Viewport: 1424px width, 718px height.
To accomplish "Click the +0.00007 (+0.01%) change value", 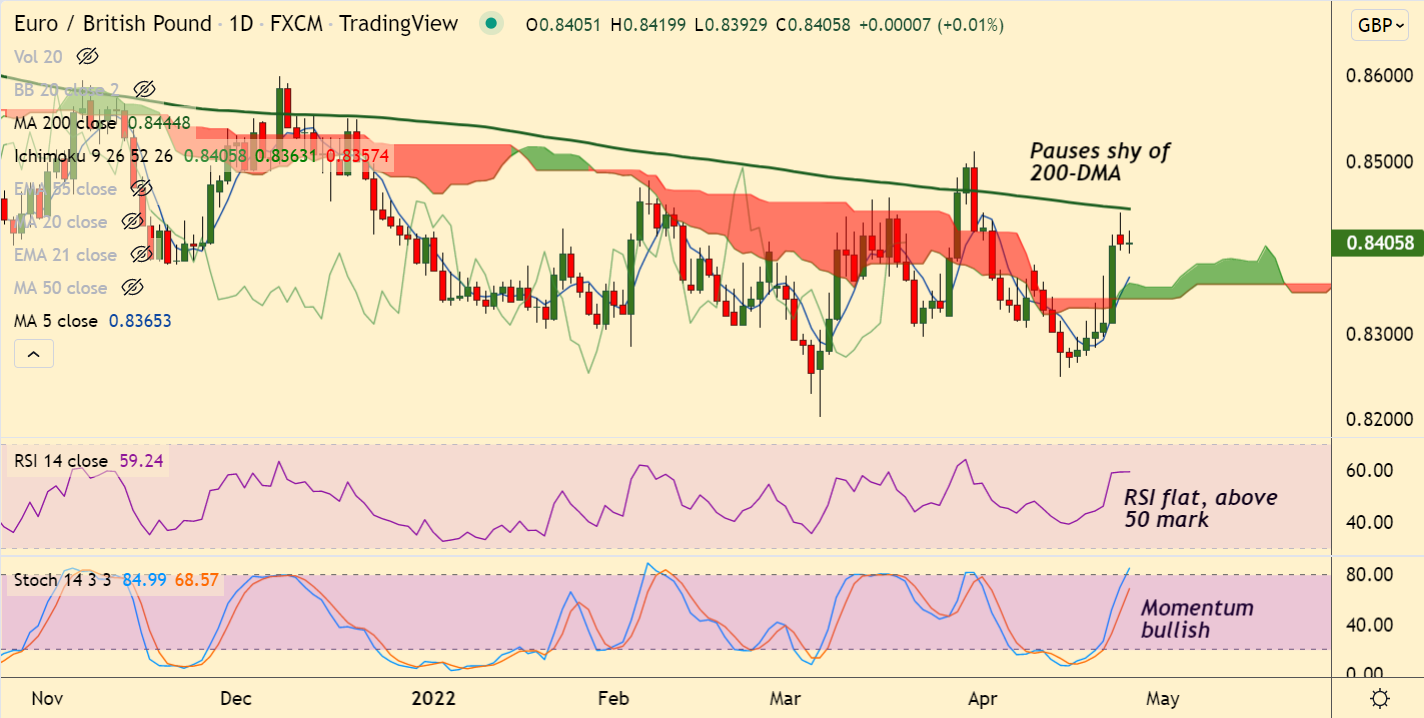I will coord(932,25).
